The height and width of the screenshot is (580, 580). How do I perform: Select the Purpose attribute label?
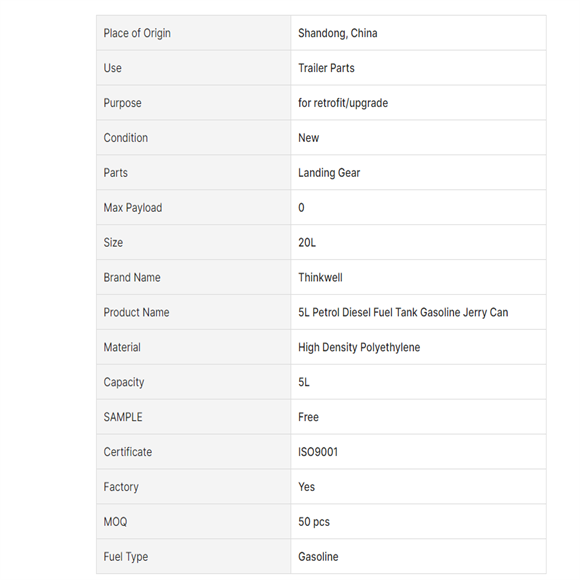click(122, 103)
